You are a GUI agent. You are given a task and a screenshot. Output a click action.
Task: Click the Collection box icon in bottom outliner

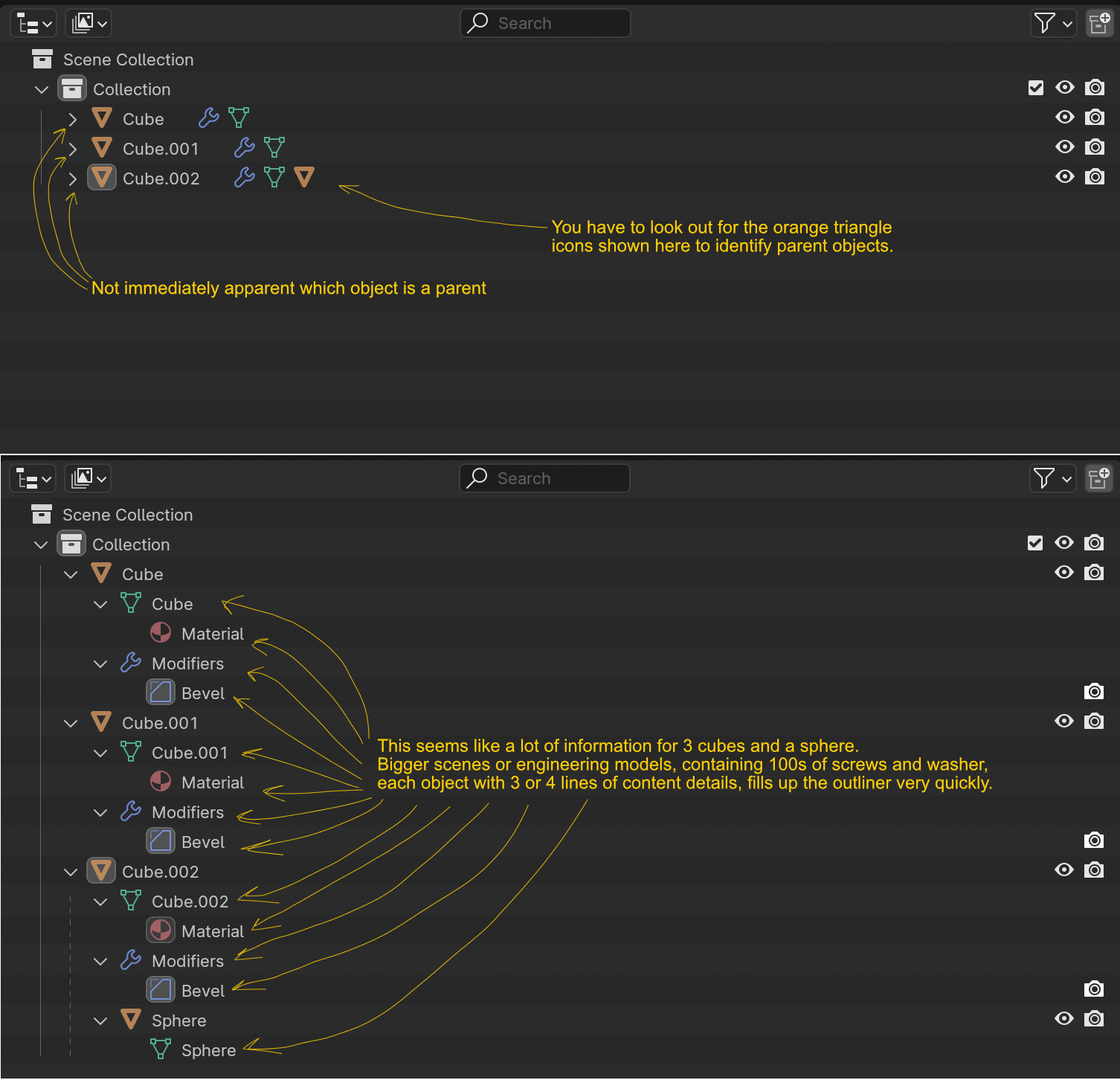[x=71, y=544]
